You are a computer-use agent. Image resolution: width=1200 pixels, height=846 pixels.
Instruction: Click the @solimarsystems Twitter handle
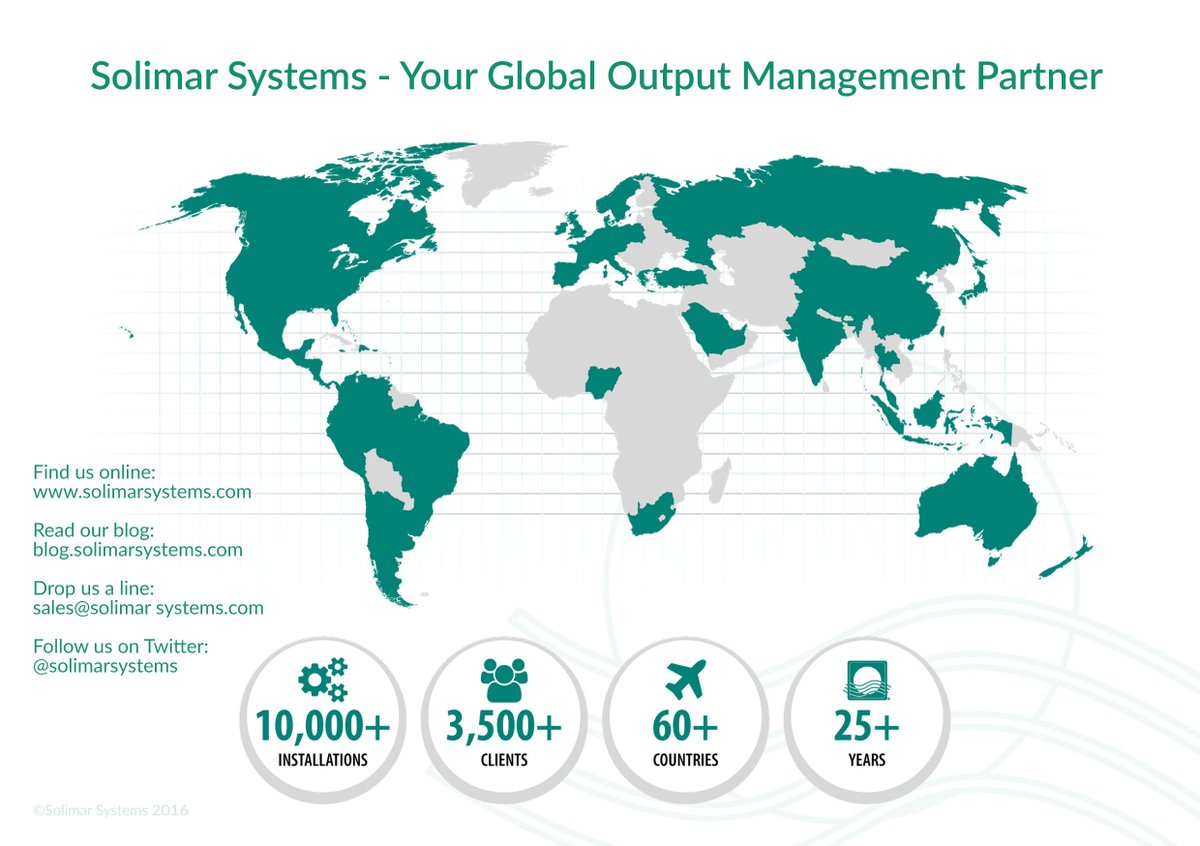(x=105, y=666)
